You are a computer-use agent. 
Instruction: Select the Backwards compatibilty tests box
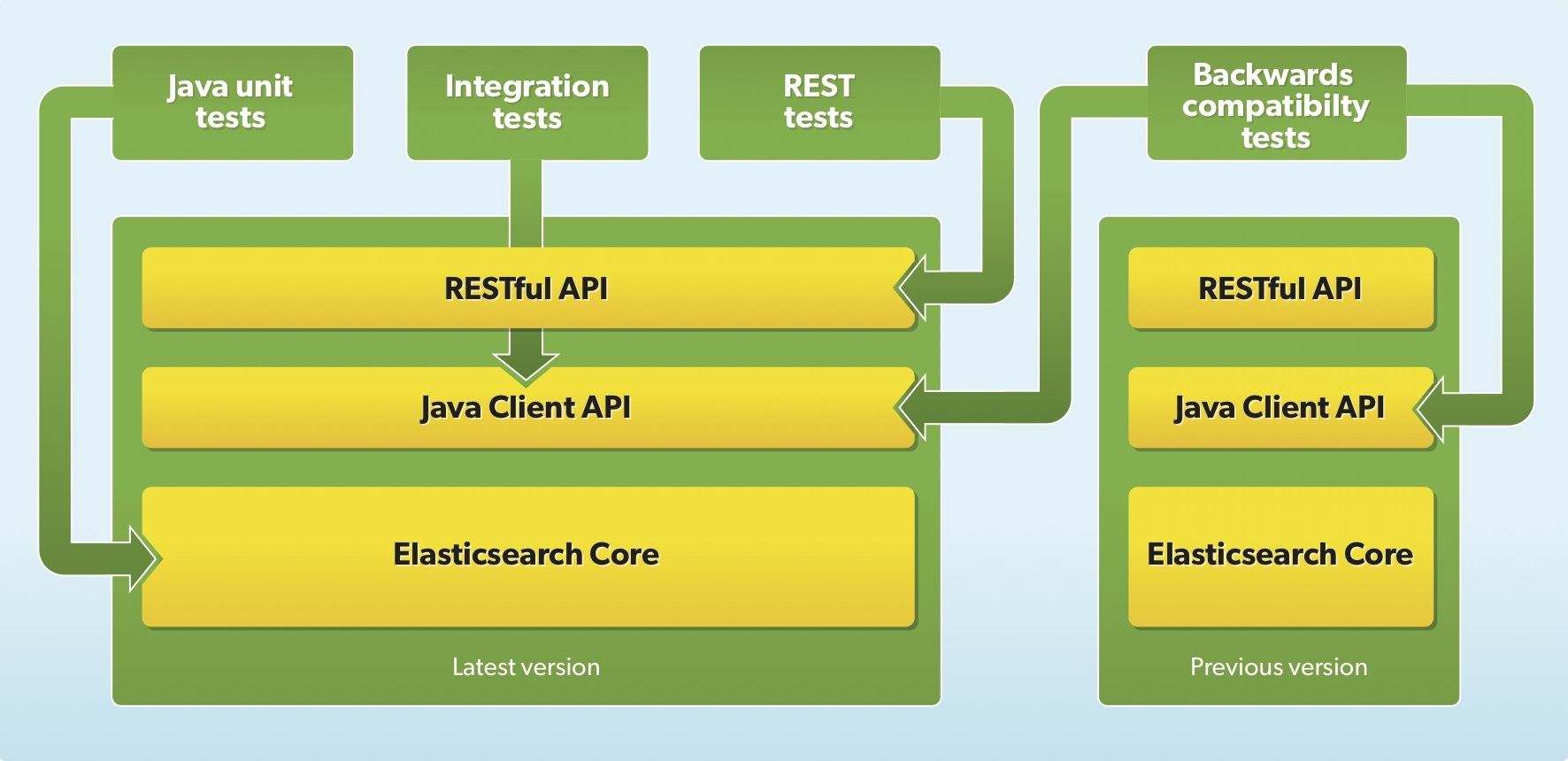coord(1277,103)
